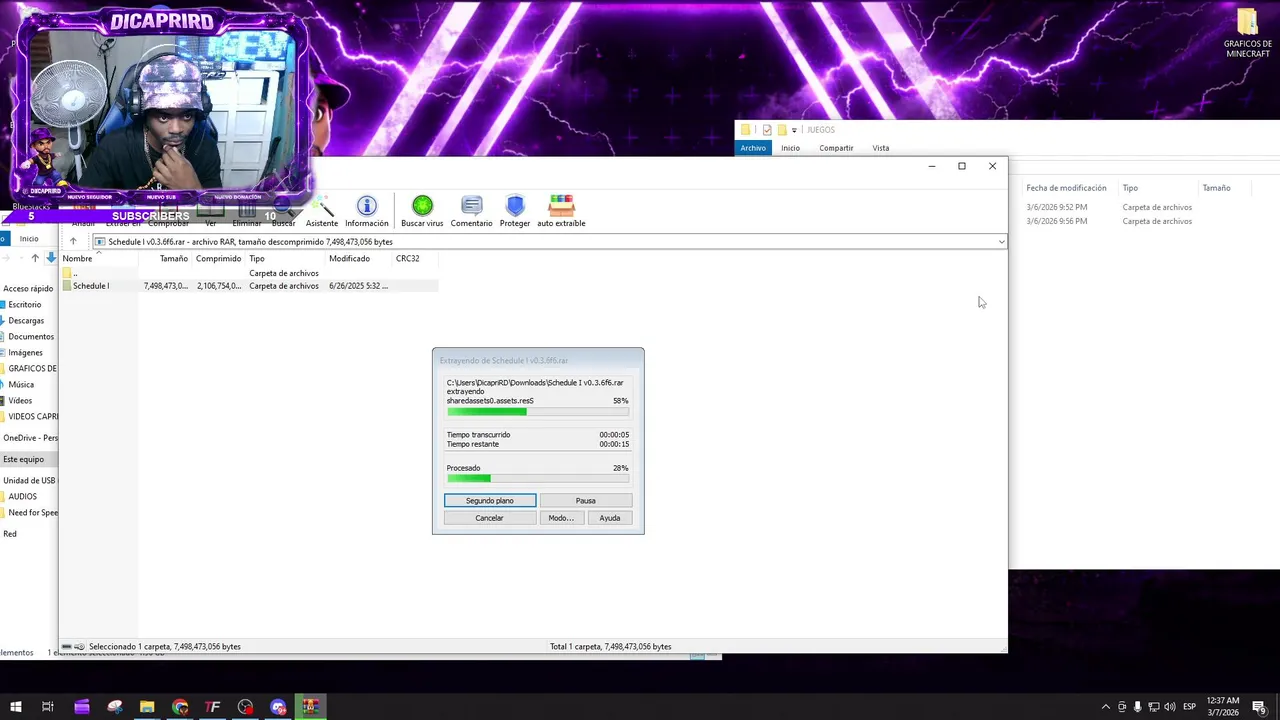This screenshot has height=720, width=1280.
Task: Open the Archivo tab in Explorer window
Action: [753, 148]
